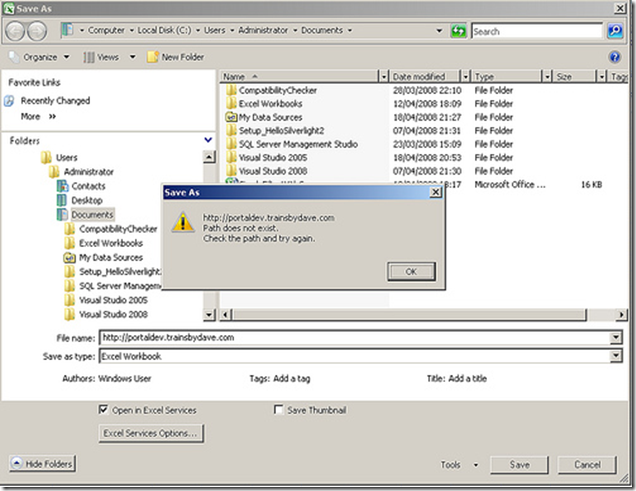Click Setup_HelloSilverlight2 folder icon in the file list
Screen dimensions: 636x491
pyautogui.click(x=231, y=131)
